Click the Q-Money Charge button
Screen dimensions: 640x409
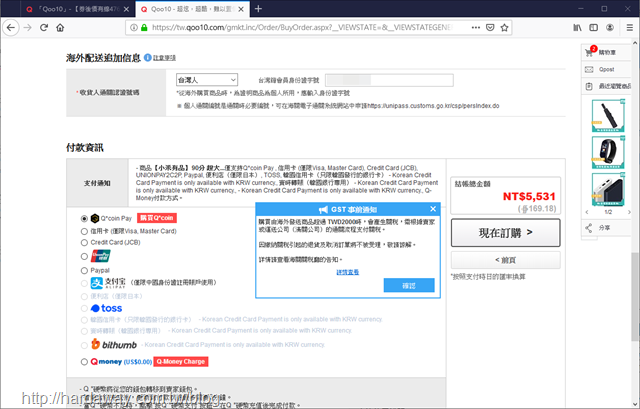click(181, 362)
